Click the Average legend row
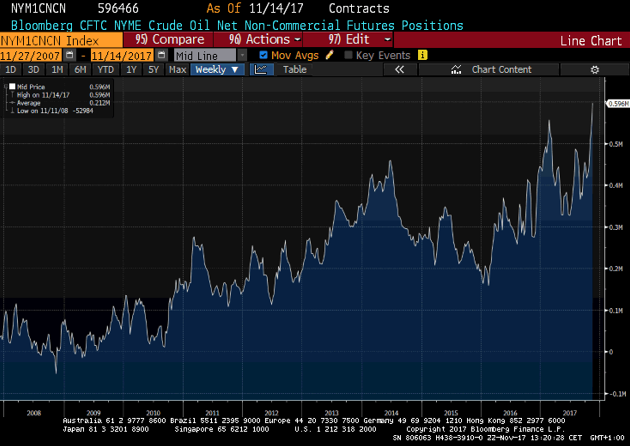Screen dimensions: 630x446 (60, 103)
